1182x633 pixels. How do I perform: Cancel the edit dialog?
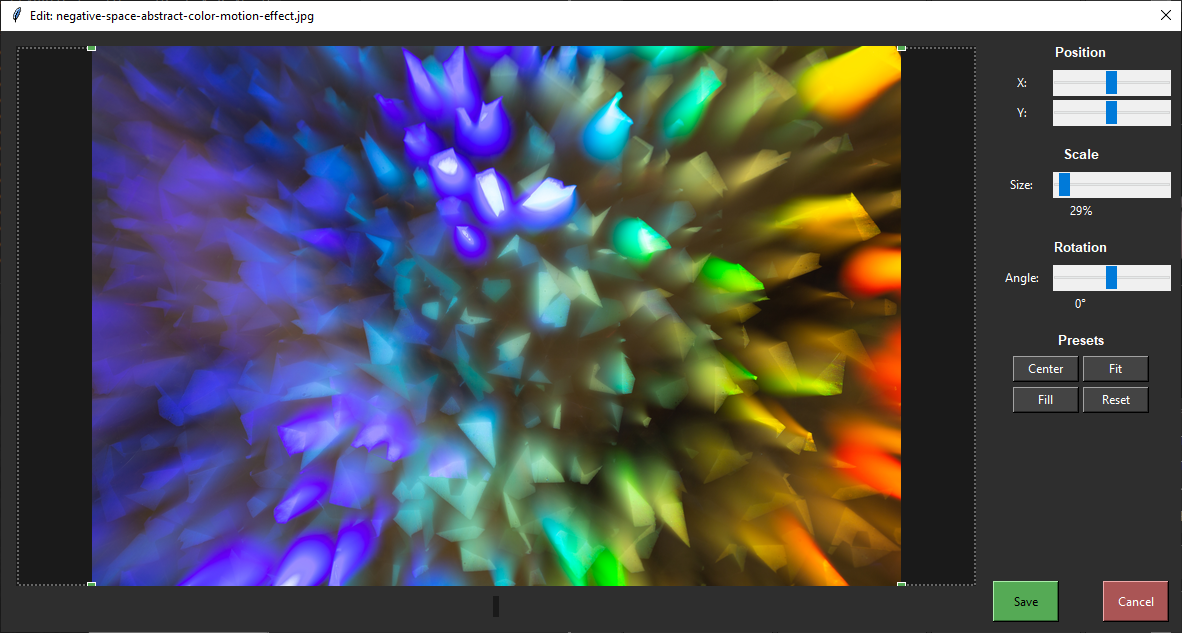(x=1135, y=601)
